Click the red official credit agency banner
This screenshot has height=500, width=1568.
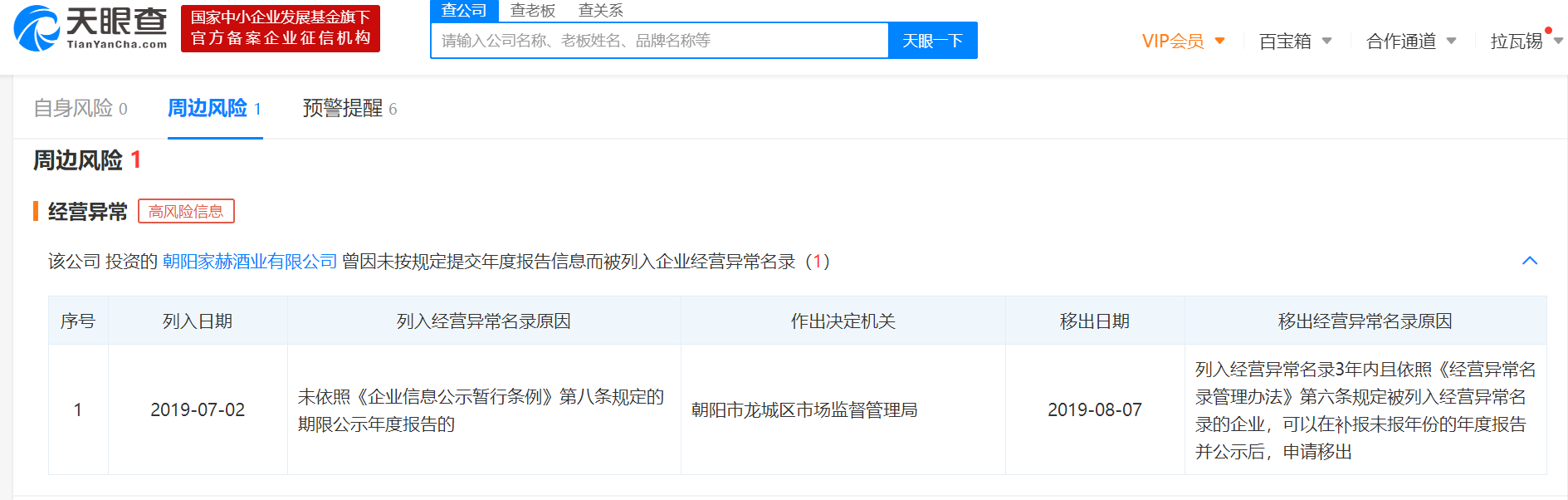click(281, 28)
